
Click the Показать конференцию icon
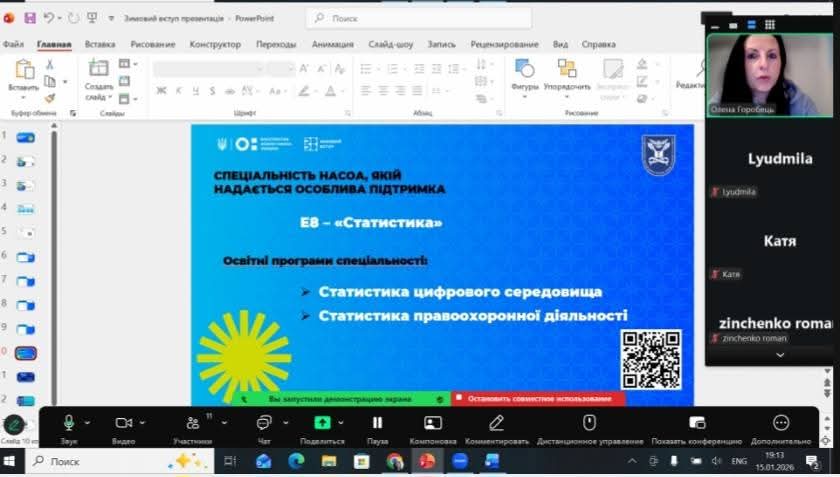(697, 423)
